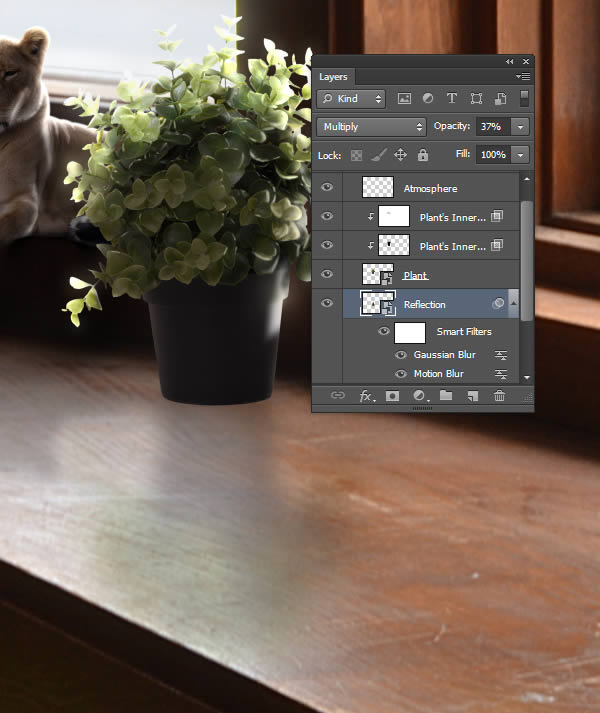The image size is (600, 713).
Task: Click the Opacity 37% value field
Action: click(493, 127)
